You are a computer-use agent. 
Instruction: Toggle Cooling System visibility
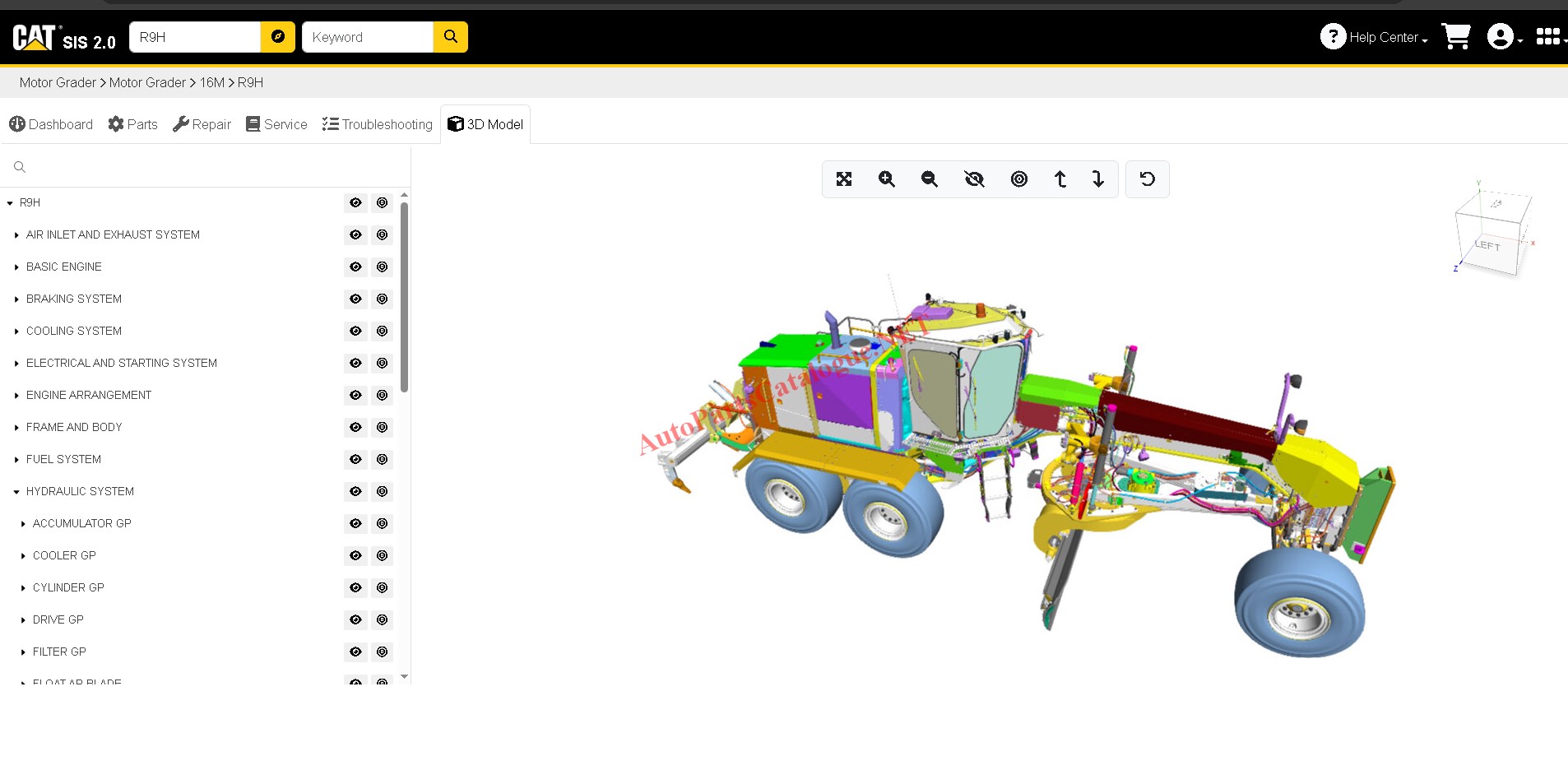[x=355, y=331]
